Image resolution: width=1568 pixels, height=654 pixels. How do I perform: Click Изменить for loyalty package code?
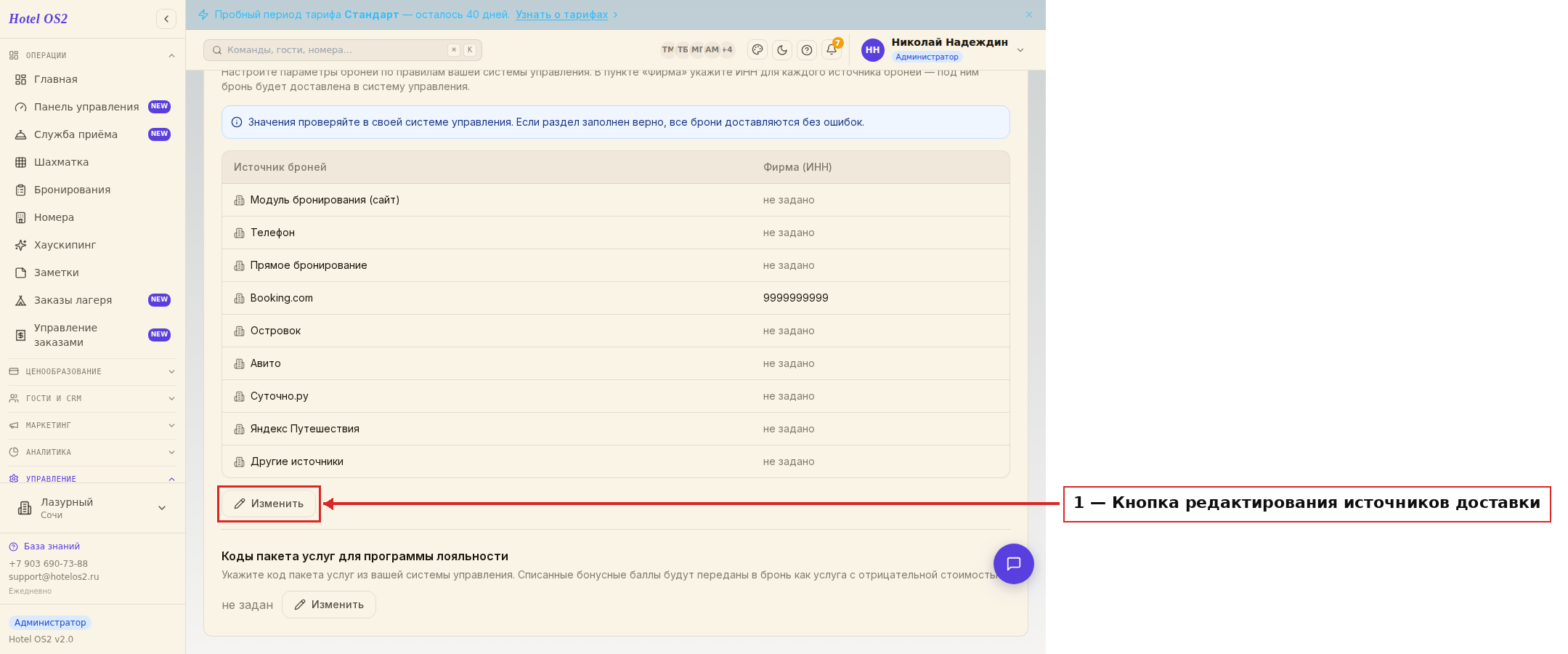point(329,605)
